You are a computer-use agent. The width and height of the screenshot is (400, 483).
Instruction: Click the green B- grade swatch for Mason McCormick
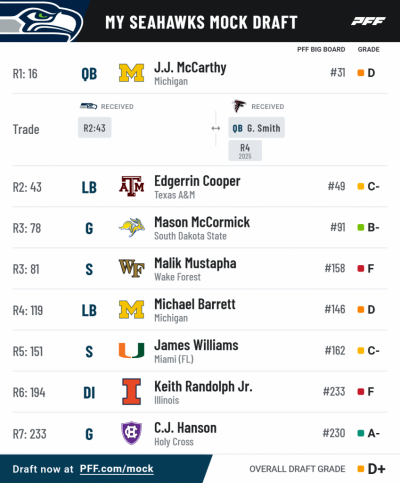pyautogui.click(x=360, y=227)
